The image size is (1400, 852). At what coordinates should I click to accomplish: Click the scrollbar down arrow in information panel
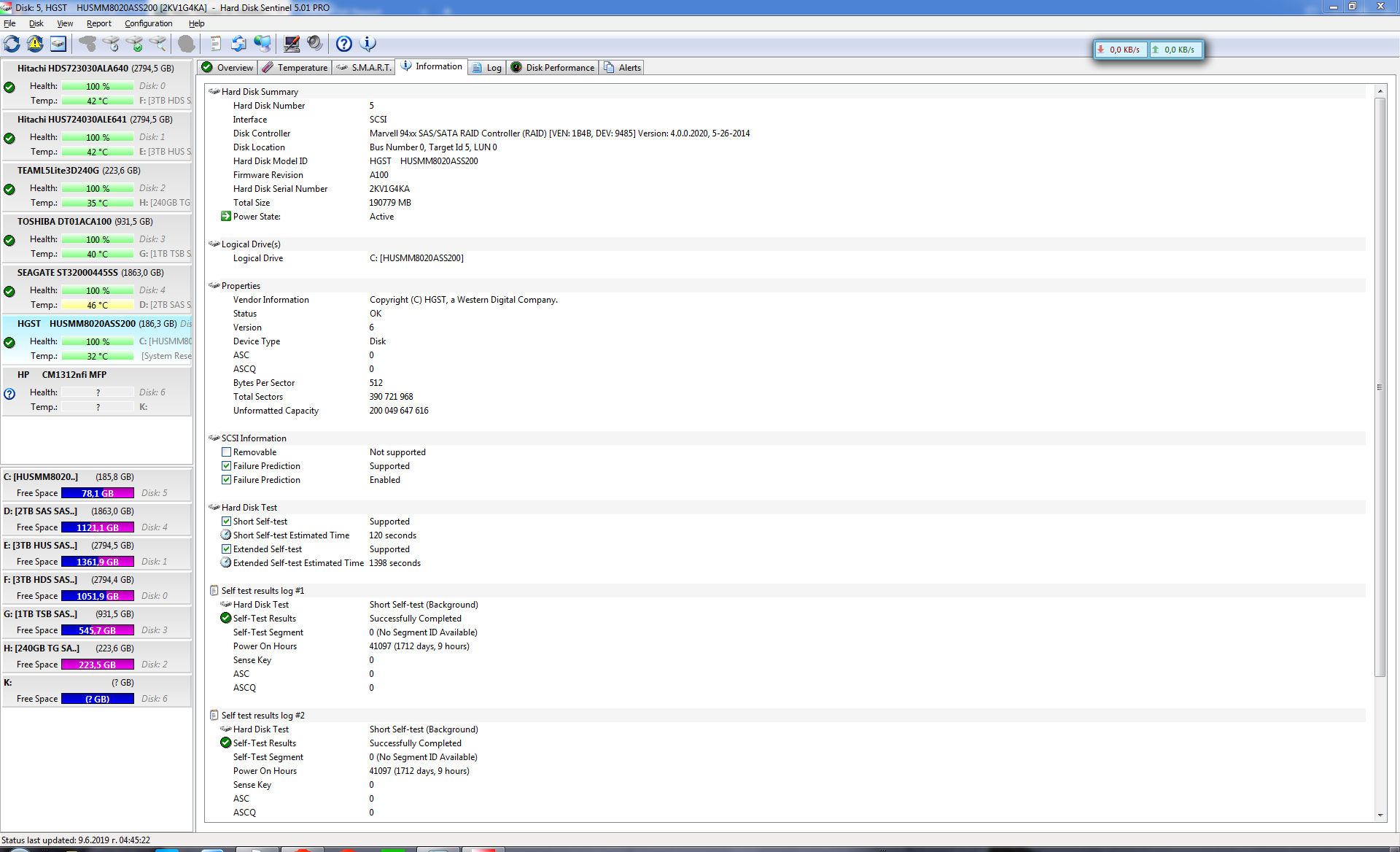click(1380, 815)
